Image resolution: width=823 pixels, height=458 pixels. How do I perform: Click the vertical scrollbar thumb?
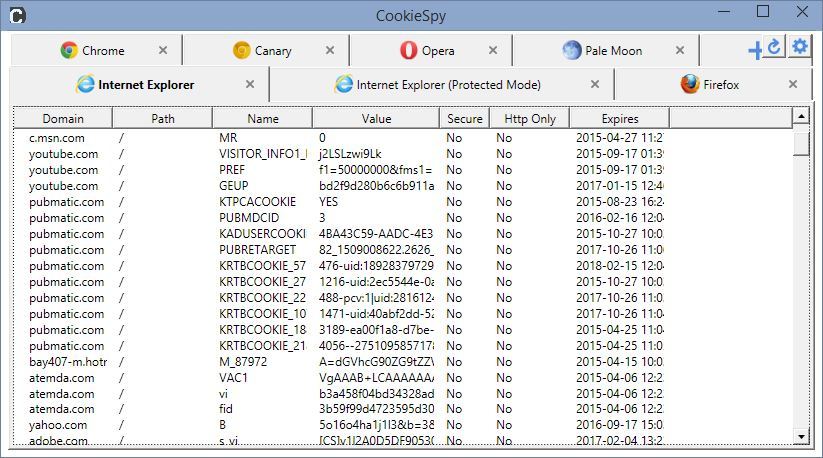point(800,144)
